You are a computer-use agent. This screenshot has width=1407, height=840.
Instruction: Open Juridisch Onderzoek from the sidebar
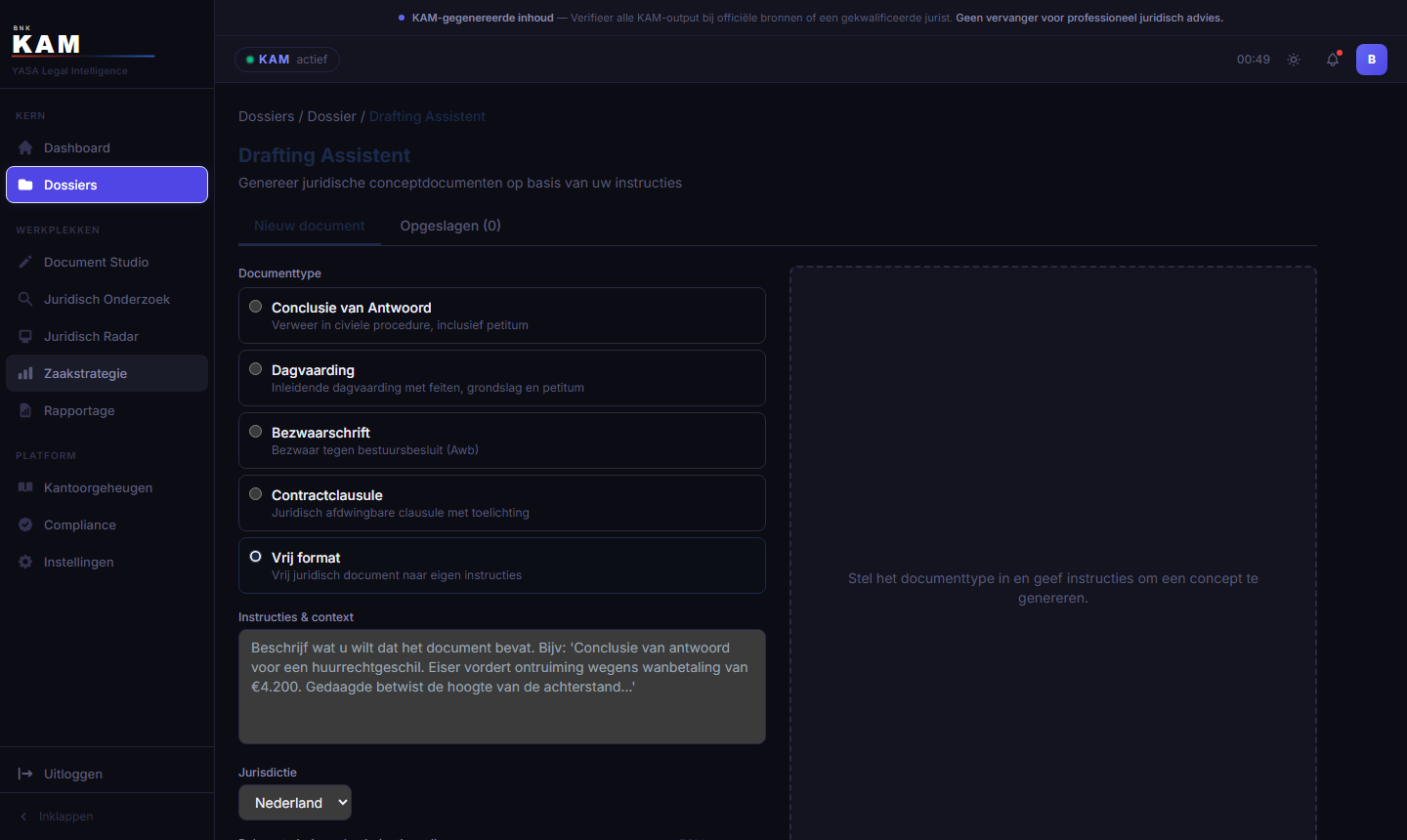coord(107,299)
